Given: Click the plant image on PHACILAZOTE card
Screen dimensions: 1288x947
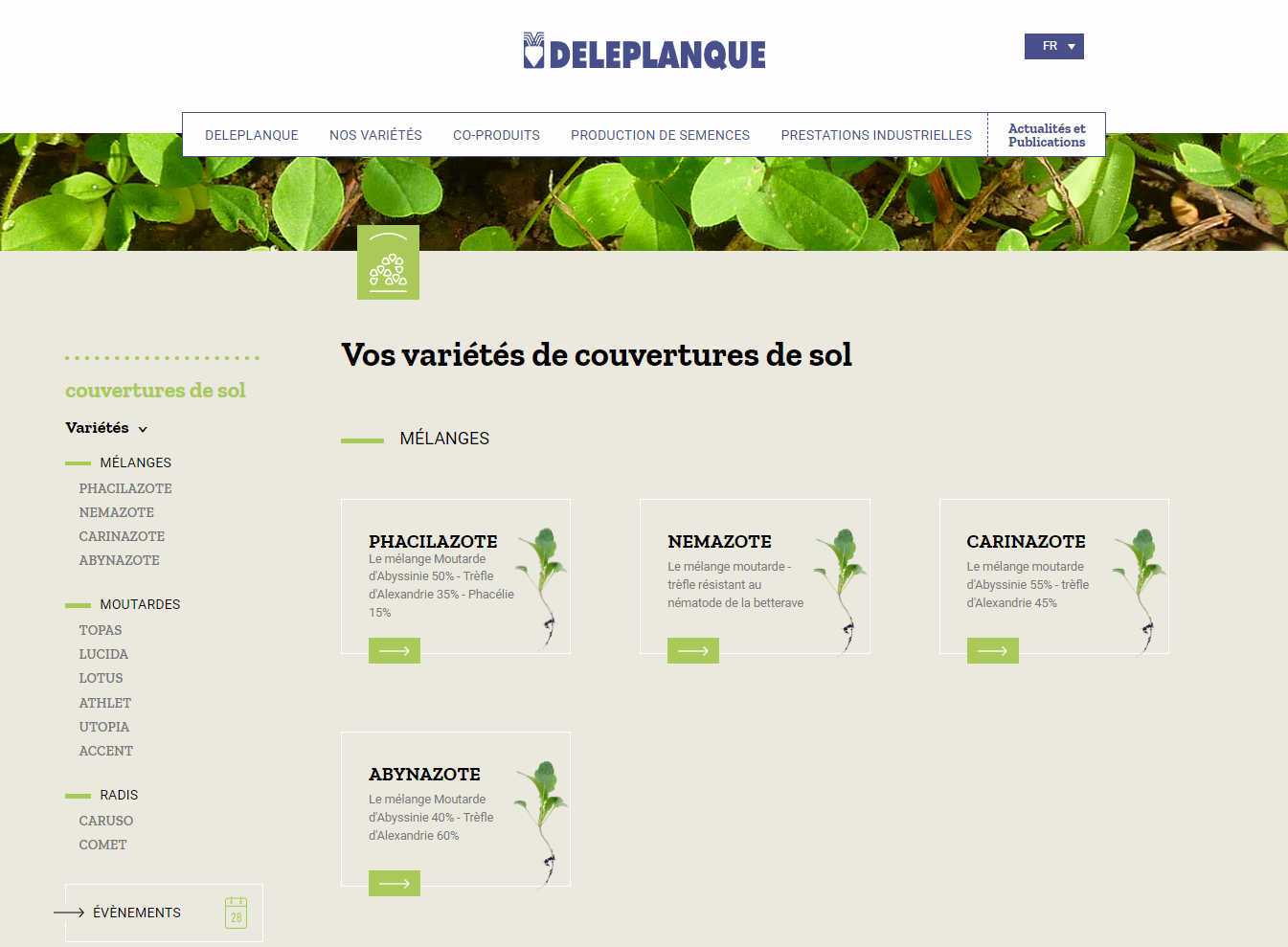Looking at the screenshot, I should [542, 588].
